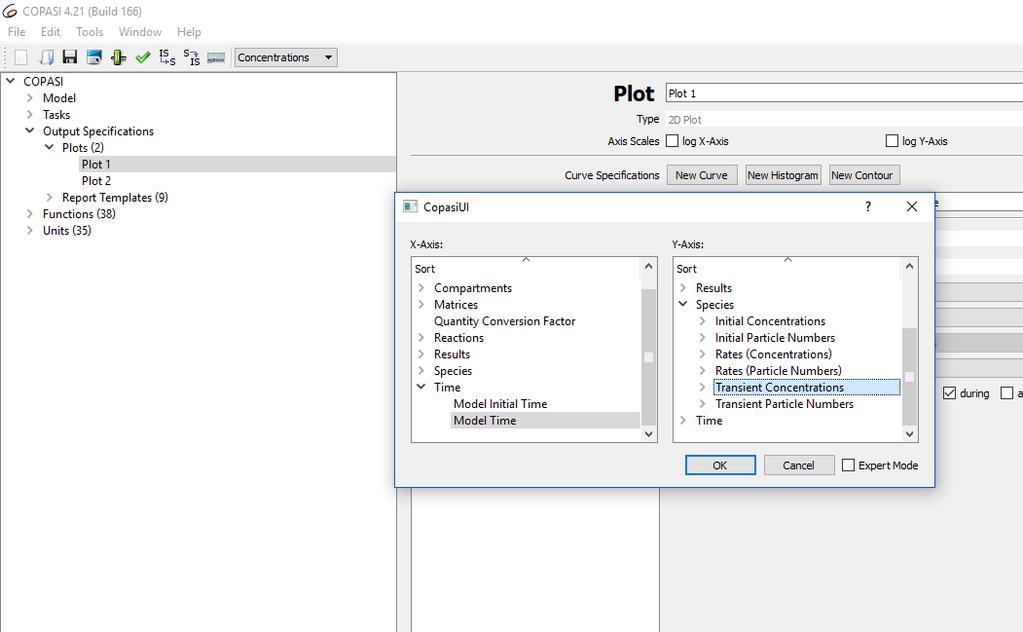Click the green slider widget toolbar icon
The width and height of the screenshot is (1023, 632).
point(118,57)
